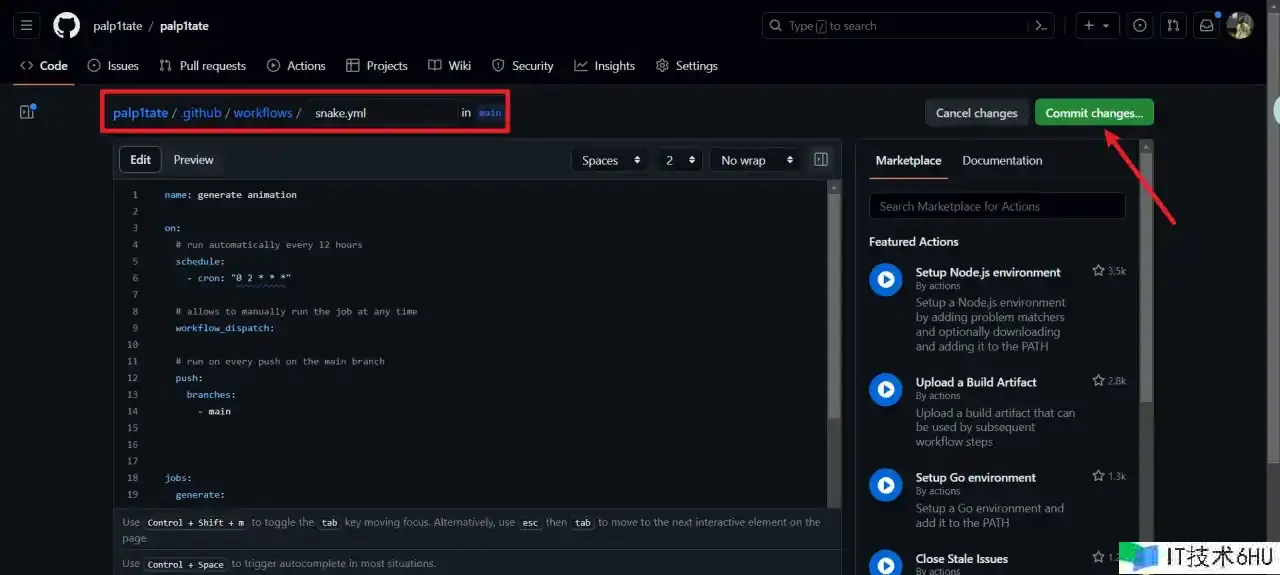Expand the file tree side panel
Viewport: 1280px width, 575px height.
(x=27, y=112)
